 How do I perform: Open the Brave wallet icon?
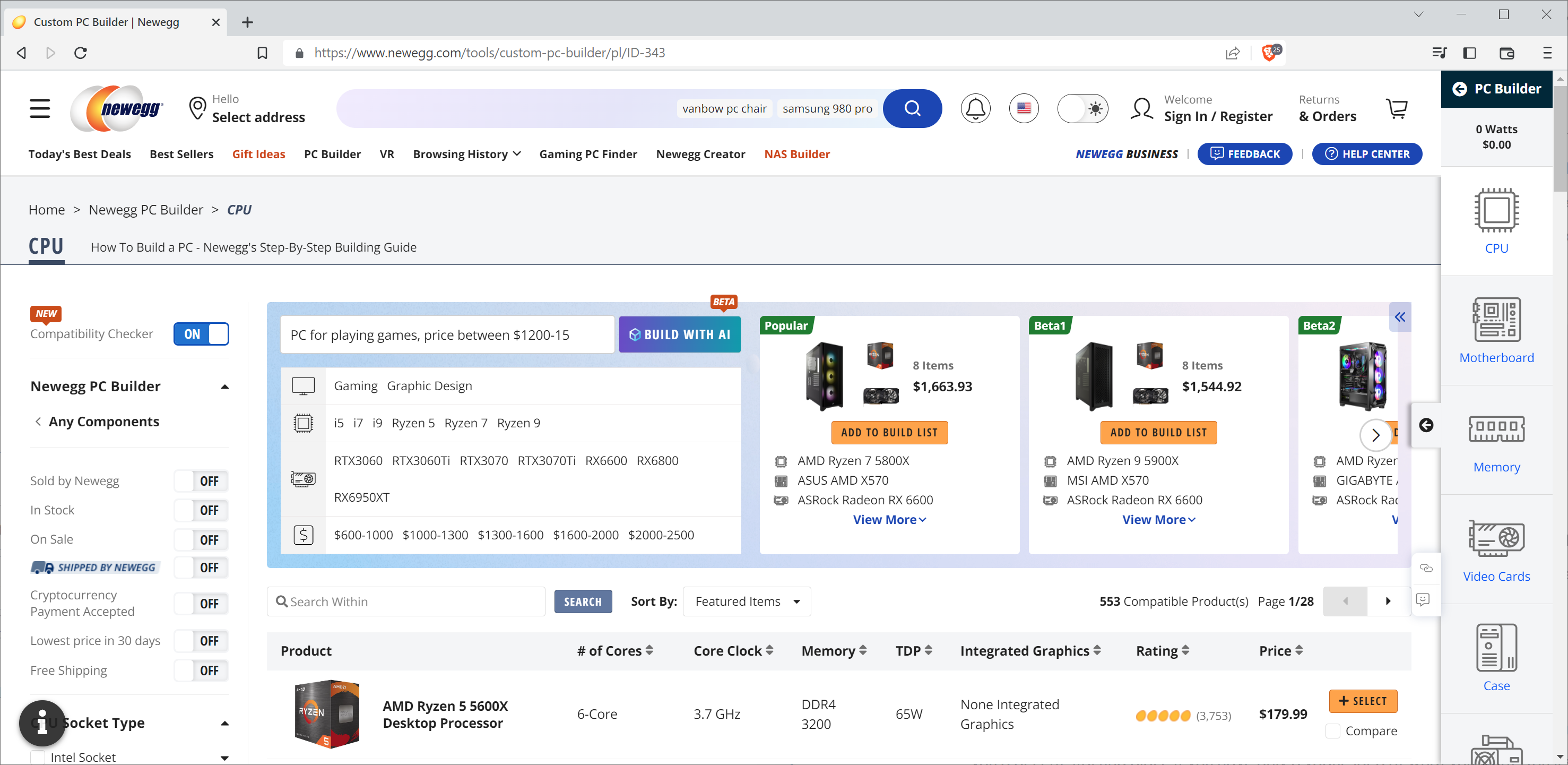(1506, 53)
